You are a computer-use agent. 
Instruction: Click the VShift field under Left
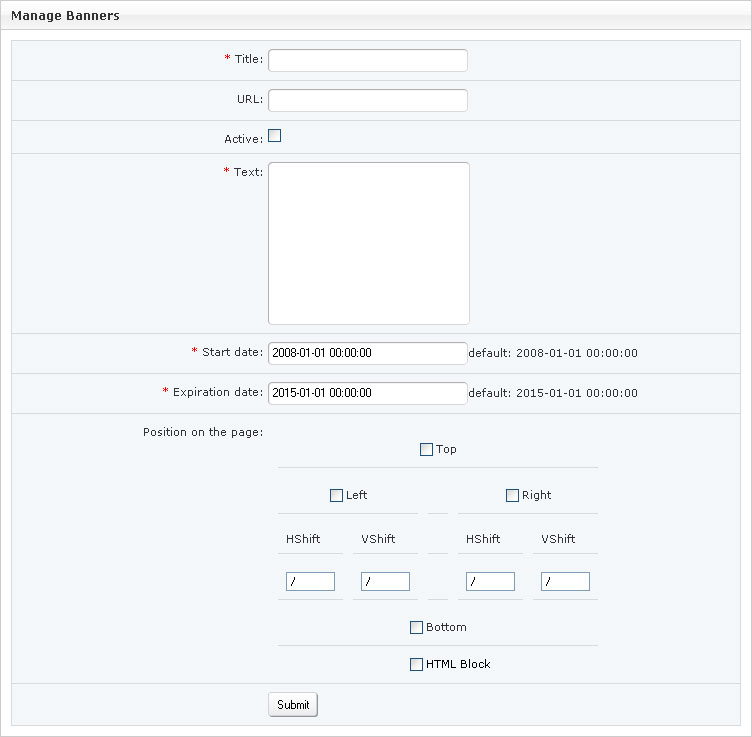(385, 581)
